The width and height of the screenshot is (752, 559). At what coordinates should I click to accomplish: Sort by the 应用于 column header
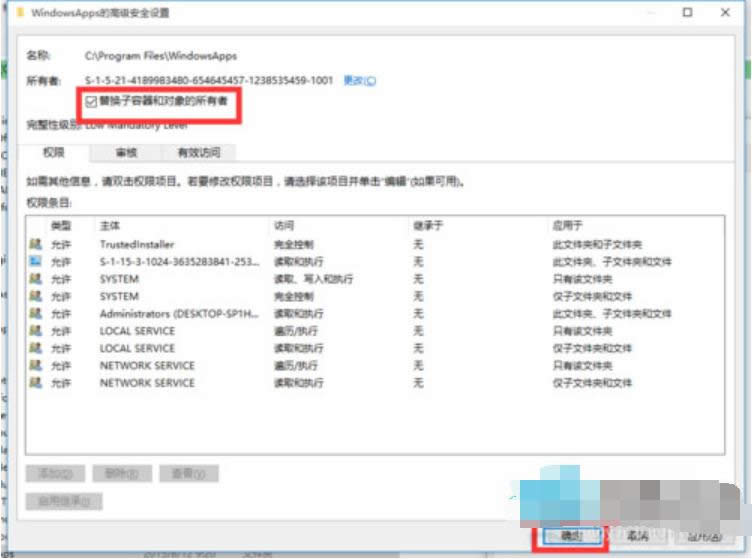click(x=567, y=225)
